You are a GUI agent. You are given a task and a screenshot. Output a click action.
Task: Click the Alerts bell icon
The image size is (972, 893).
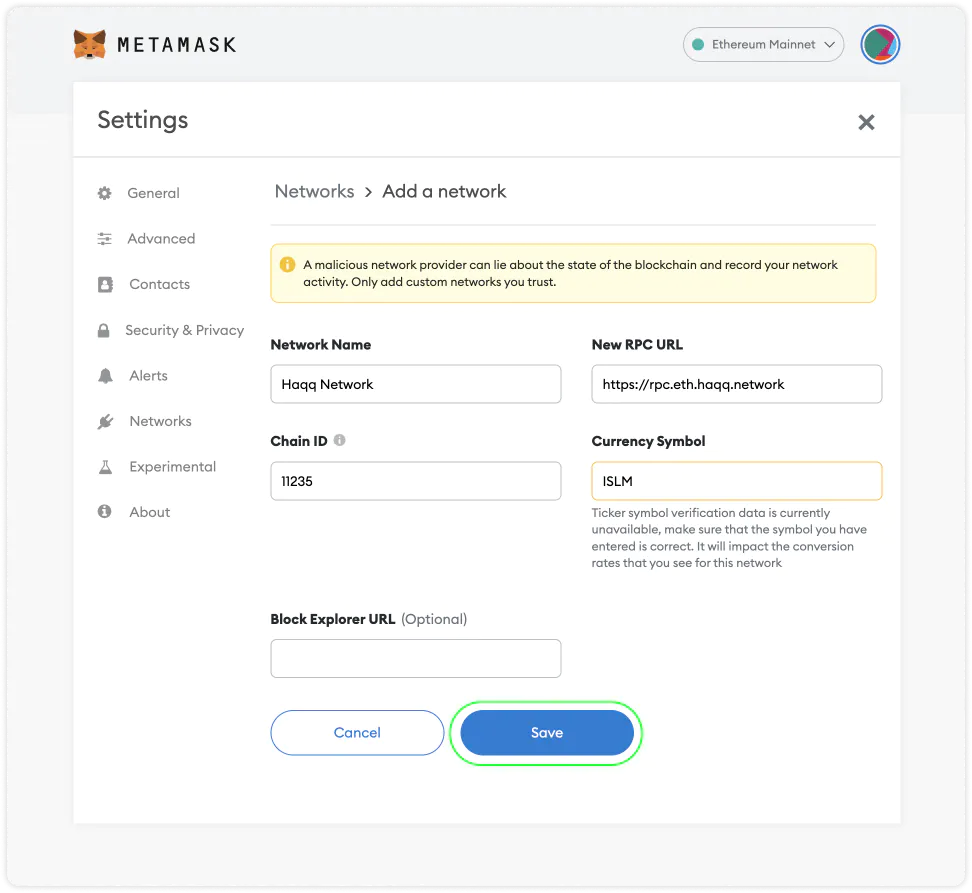[105, 376]
